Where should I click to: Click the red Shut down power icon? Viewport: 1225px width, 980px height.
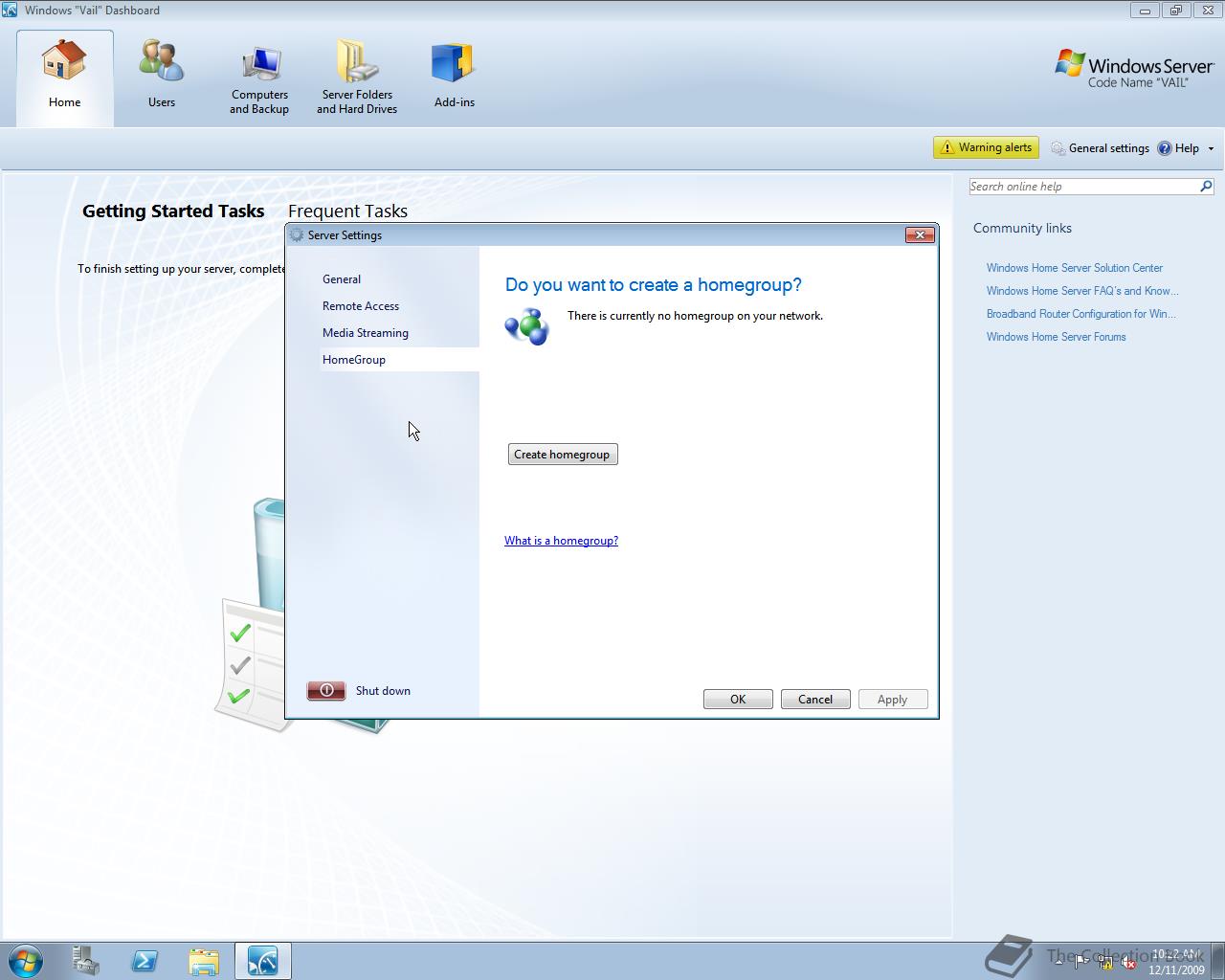pos(326,690)
